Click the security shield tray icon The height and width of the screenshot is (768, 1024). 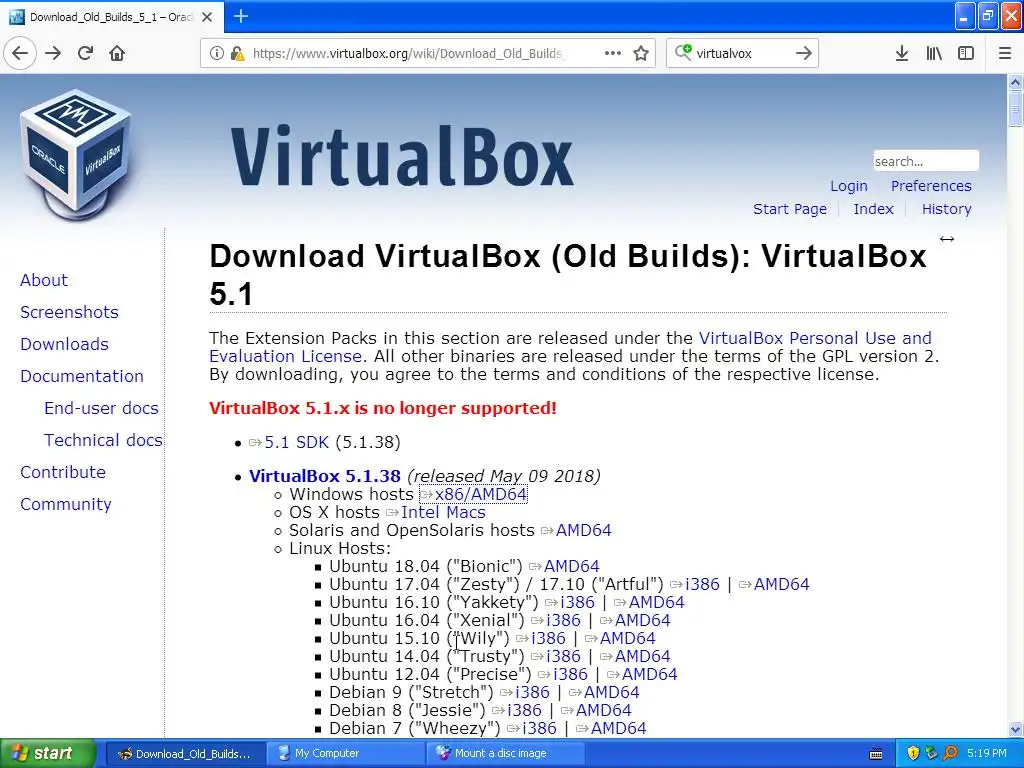point(913,753)
